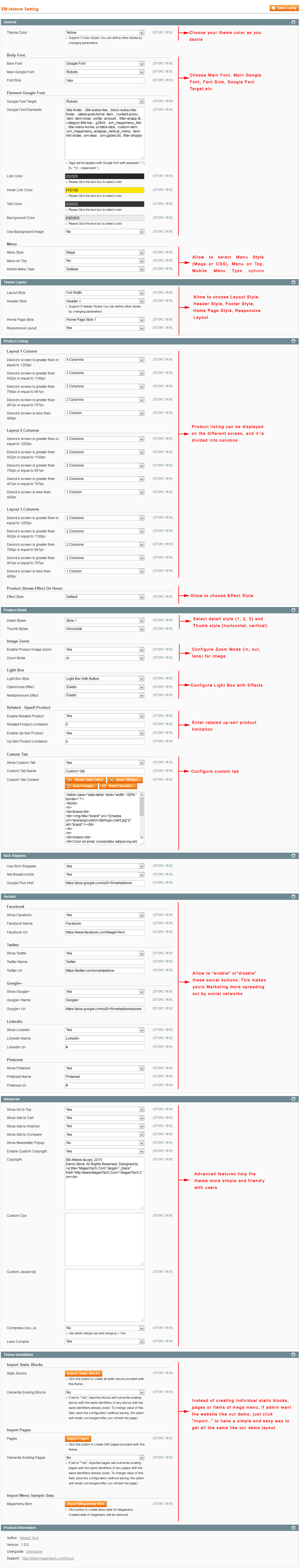Open the Main Google Font dropdown showing Roboto
The image size is (299, 1568).
105,72
